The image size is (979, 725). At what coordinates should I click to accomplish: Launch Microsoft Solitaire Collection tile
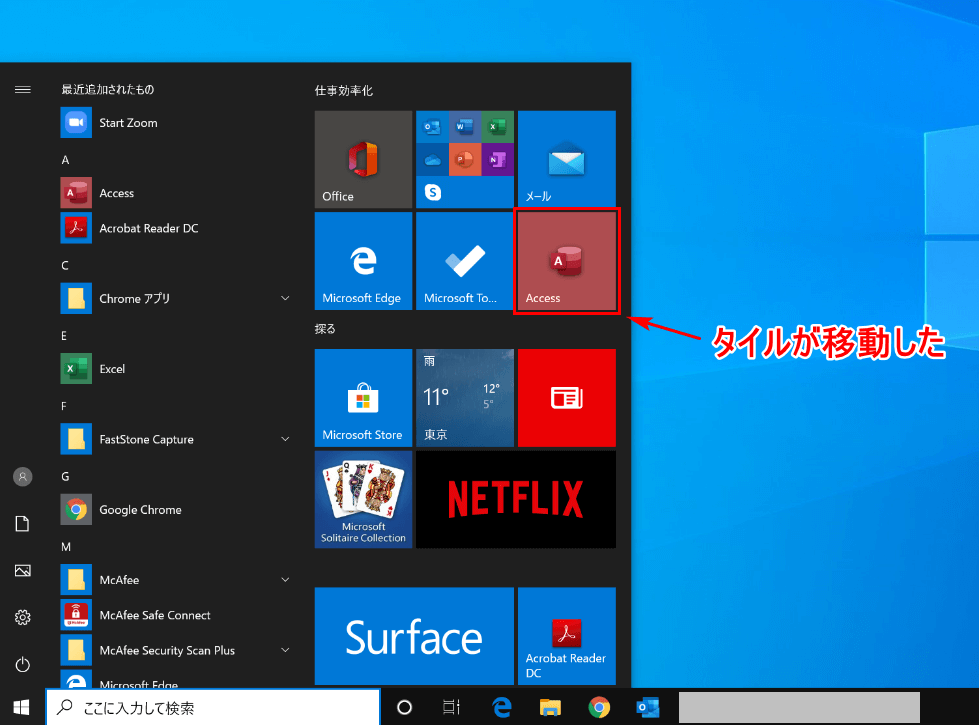click(363, 500)
